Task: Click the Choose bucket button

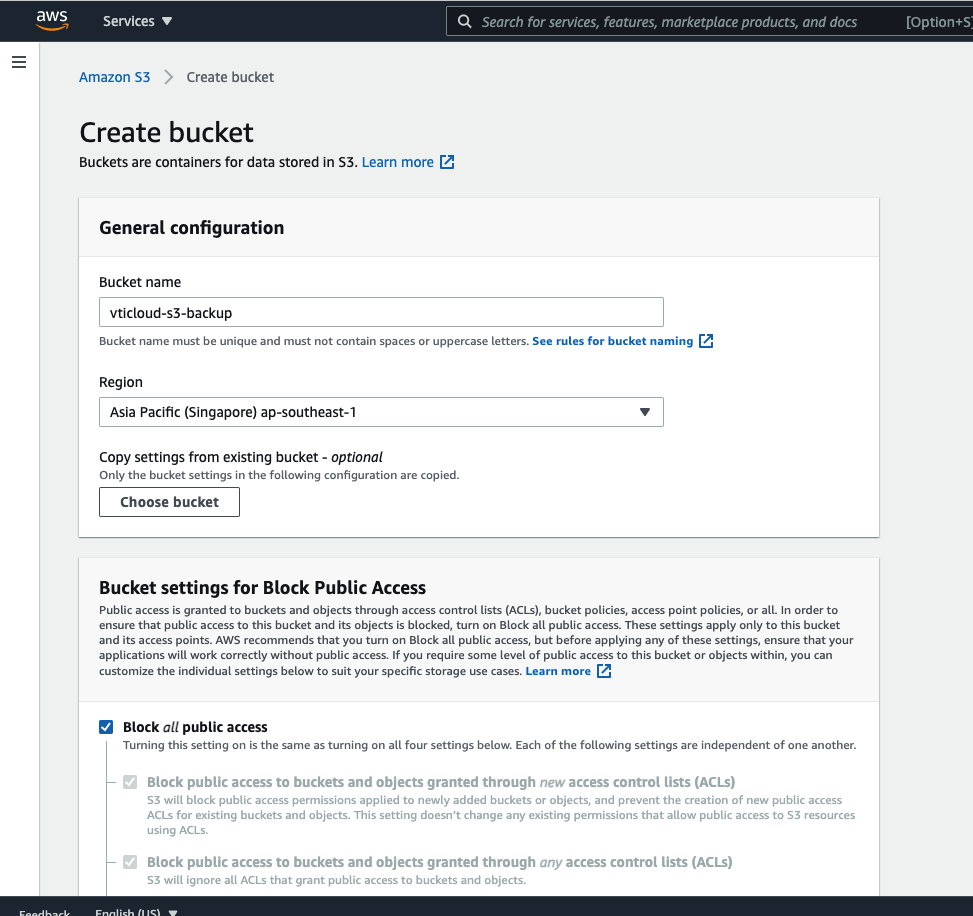Action: coord(169,502)
